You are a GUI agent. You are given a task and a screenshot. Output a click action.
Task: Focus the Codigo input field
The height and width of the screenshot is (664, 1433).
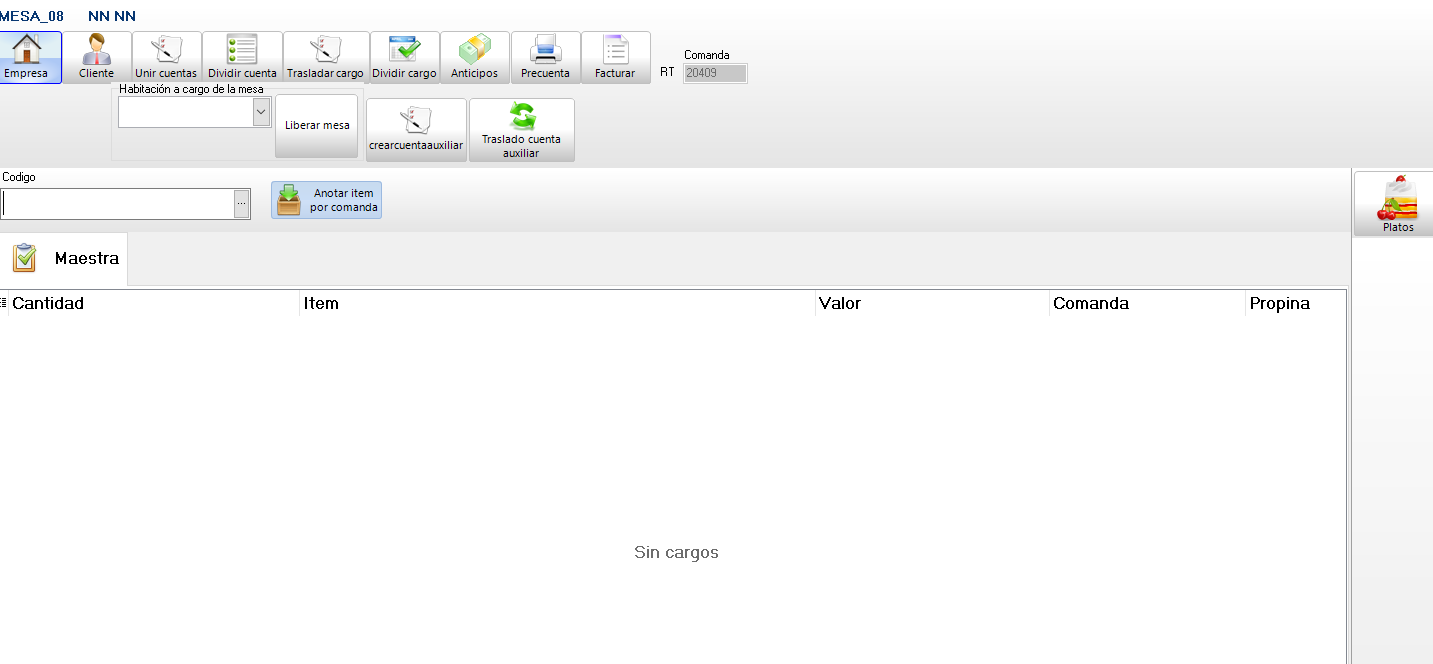click(117, 204)
